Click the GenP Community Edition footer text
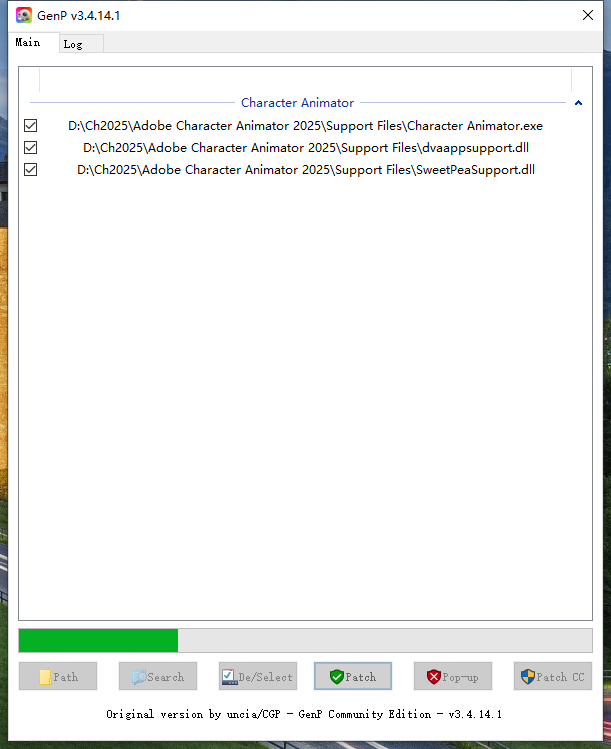 [304, 714]
